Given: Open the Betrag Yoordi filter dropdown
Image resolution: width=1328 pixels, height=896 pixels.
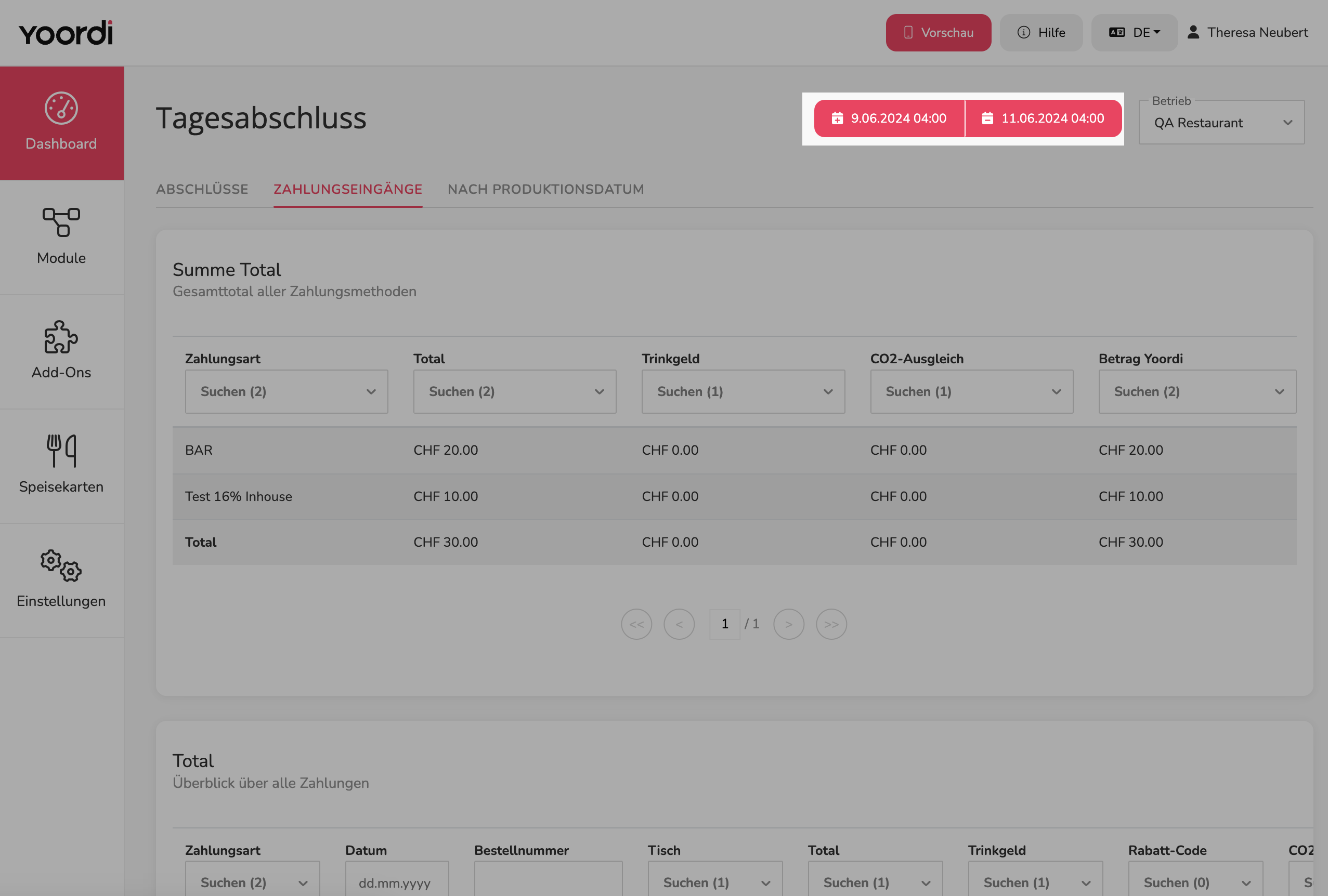Looking at the screenshot, I should [x=1197, y=391].
